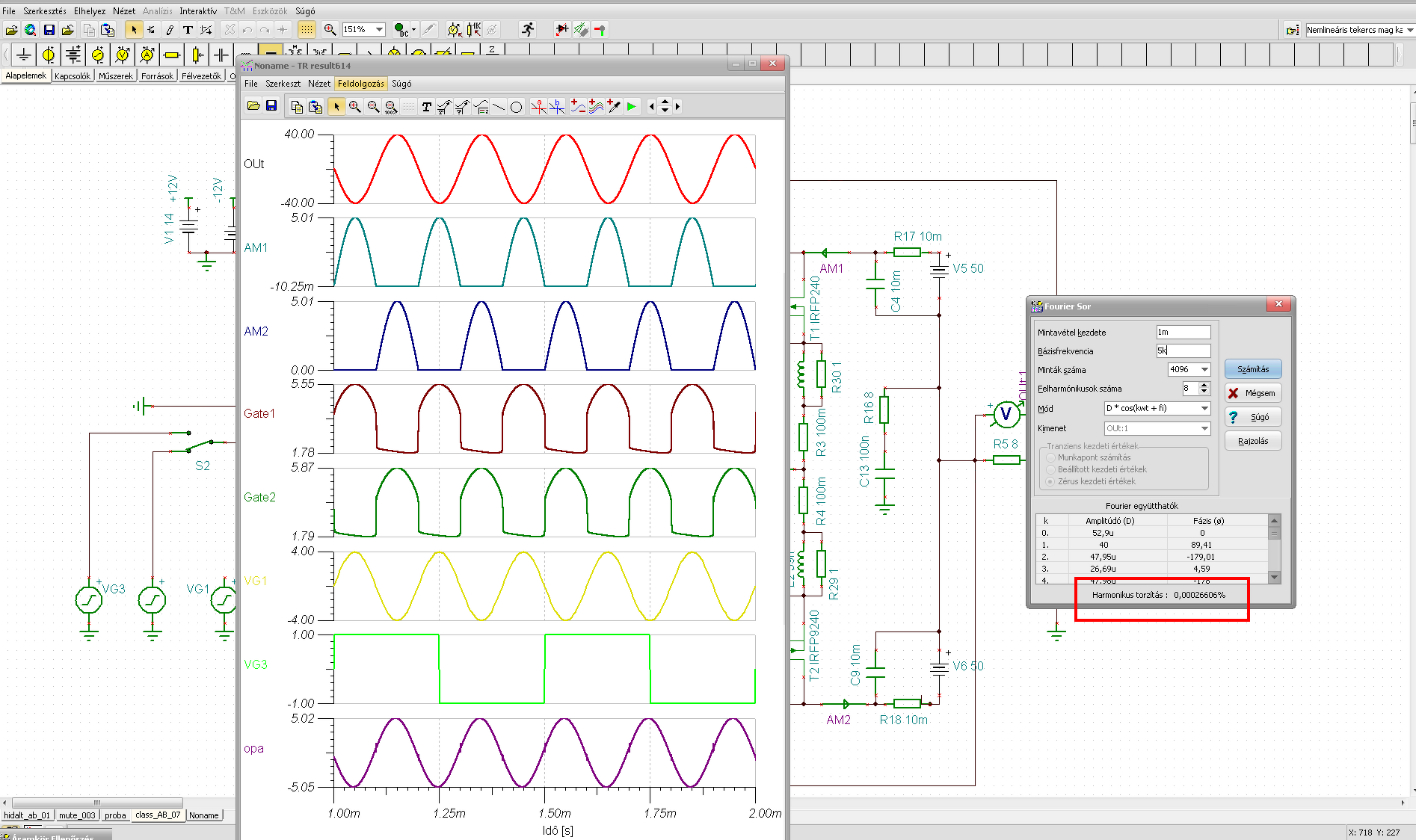Click the save disk icon in the result window
Screen dimensions: 1416x840
pos(271,106)
